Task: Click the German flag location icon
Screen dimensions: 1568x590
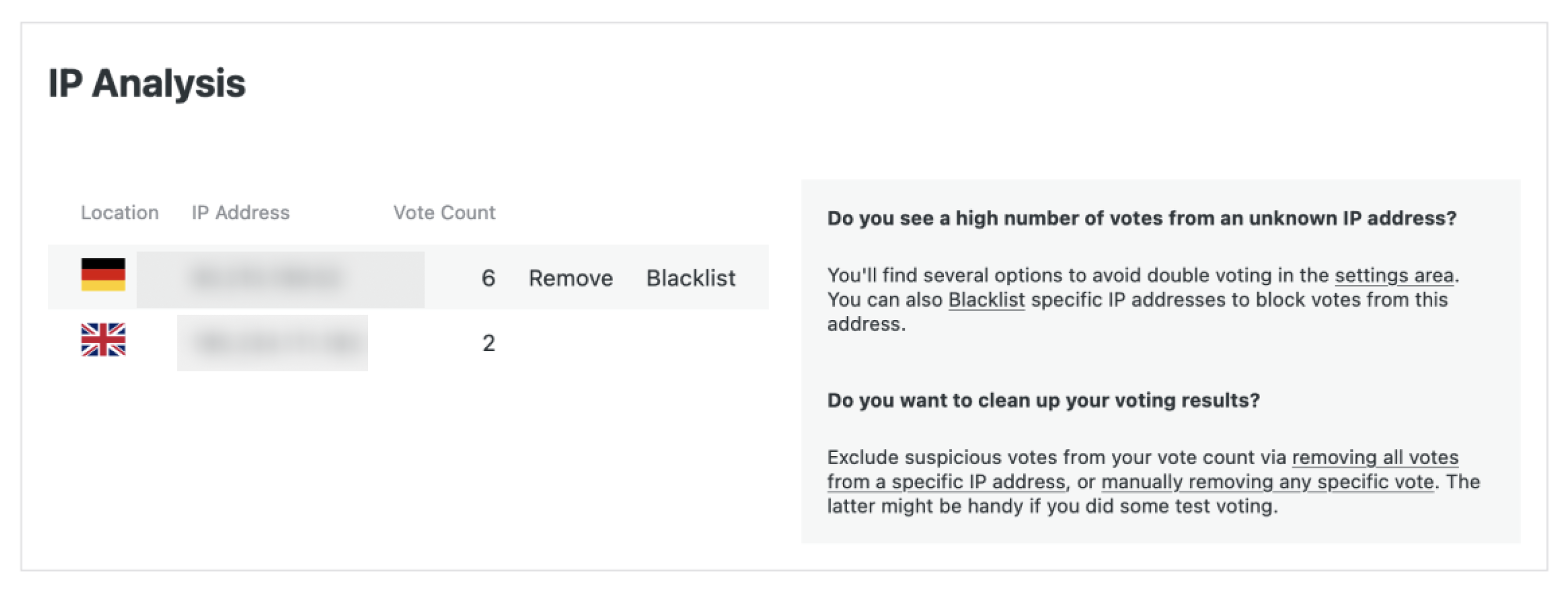Action: pyautogui.click(x=103, y=275)
